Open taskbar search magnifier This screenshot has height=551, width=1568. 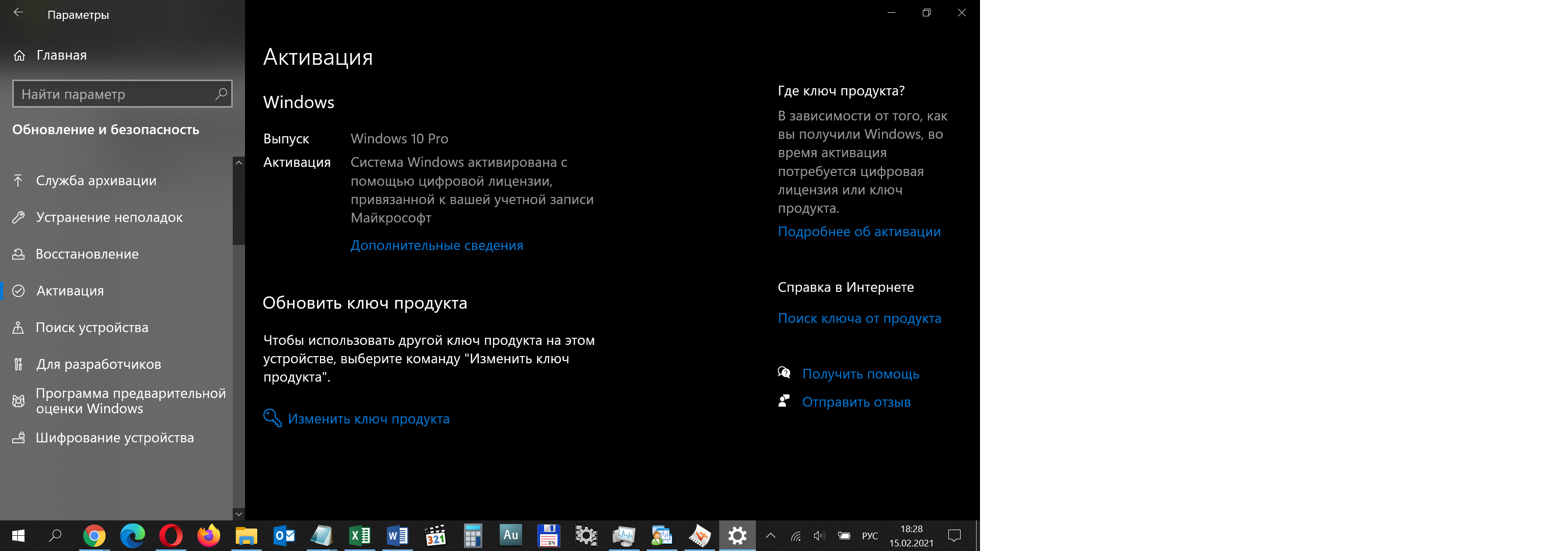coord(56,536)
